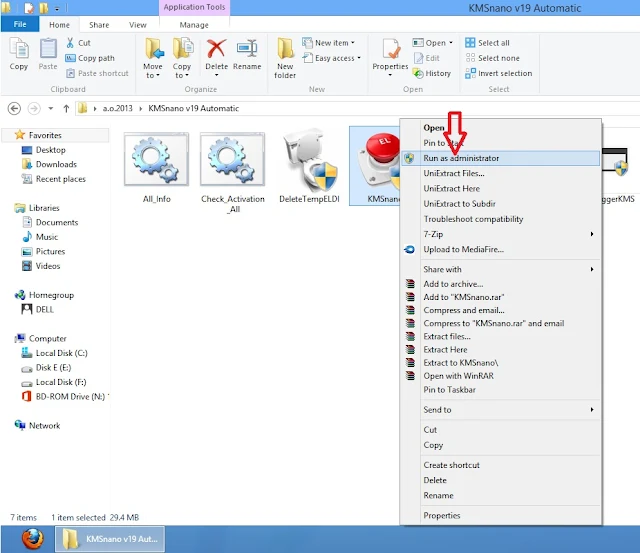Click Paste shortcut in the ribbon
640x553 pixels.
click(x=97, y=73)
